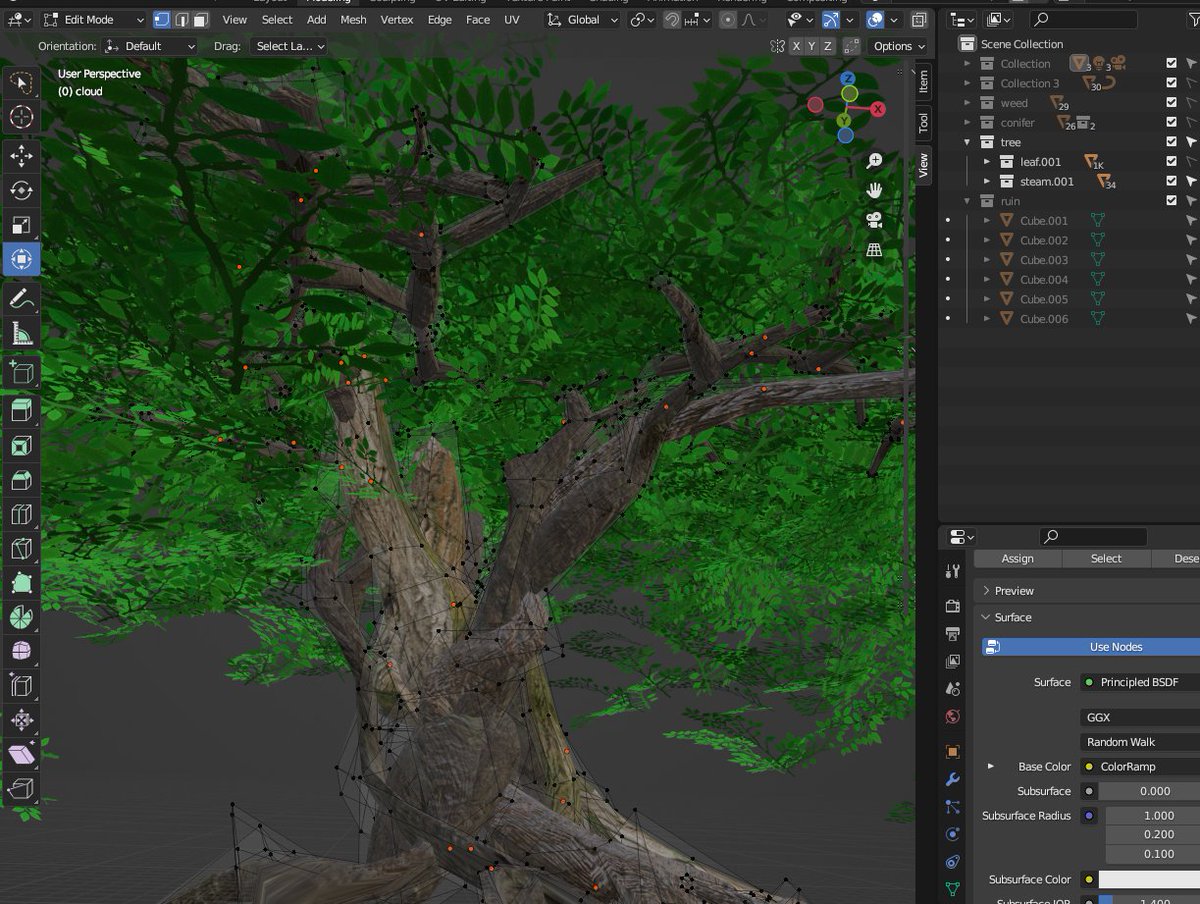Image resolution: width=1200 pixels, height=904 pixels.
Task: Activate the Rotate tool
Action: [x=21, y=190]
